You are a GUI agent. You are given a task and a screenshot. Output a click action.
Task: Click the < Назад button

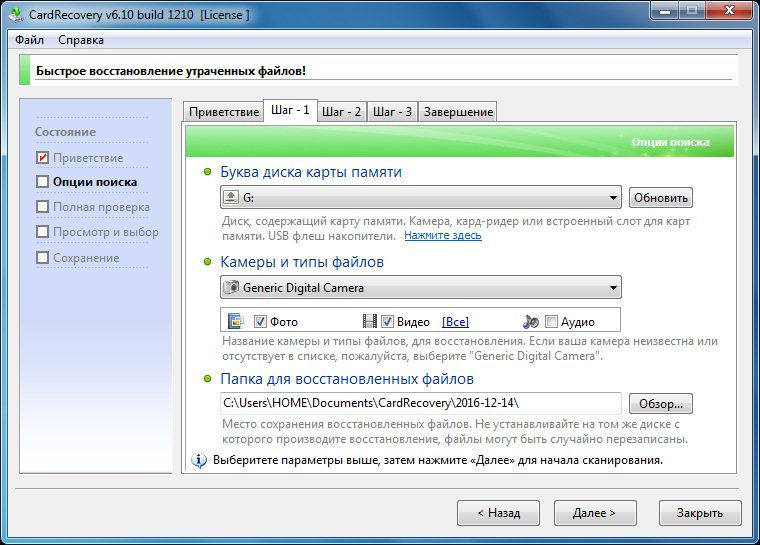pos(498,513)
